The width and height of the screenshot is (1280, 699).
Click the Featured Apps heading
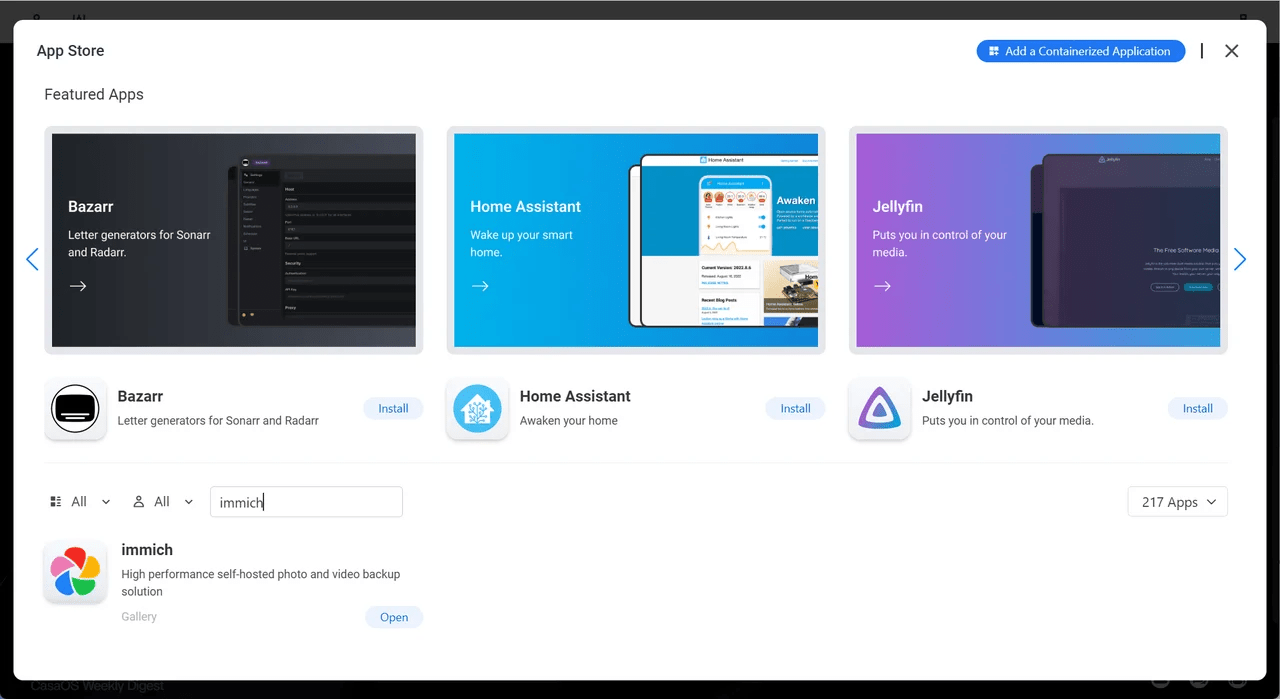pyautogui.click(x=94, y=94)
